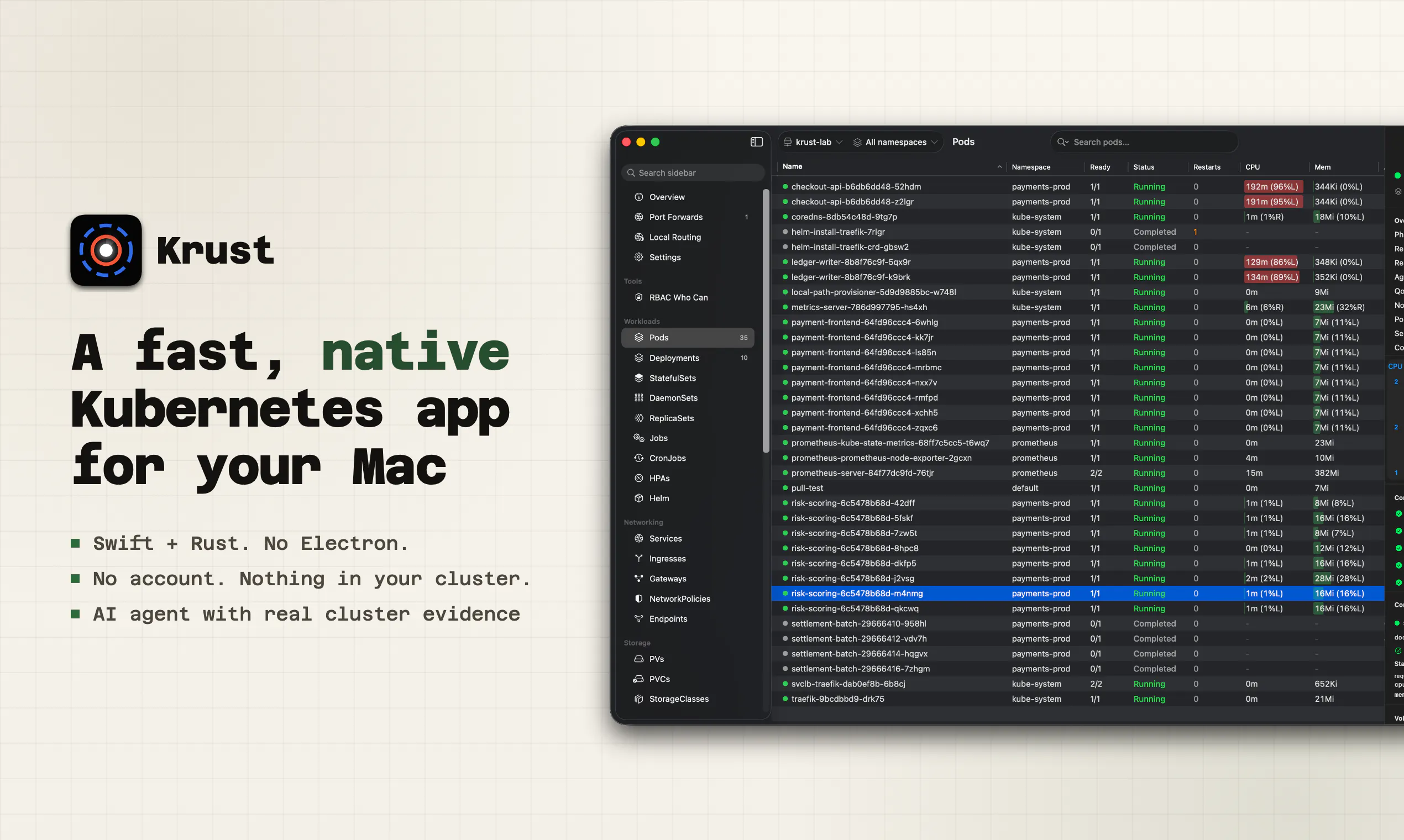The height and width of the screenshot is (840, 1404).
Task: Sort by the Status column header
Action: 1144,167
